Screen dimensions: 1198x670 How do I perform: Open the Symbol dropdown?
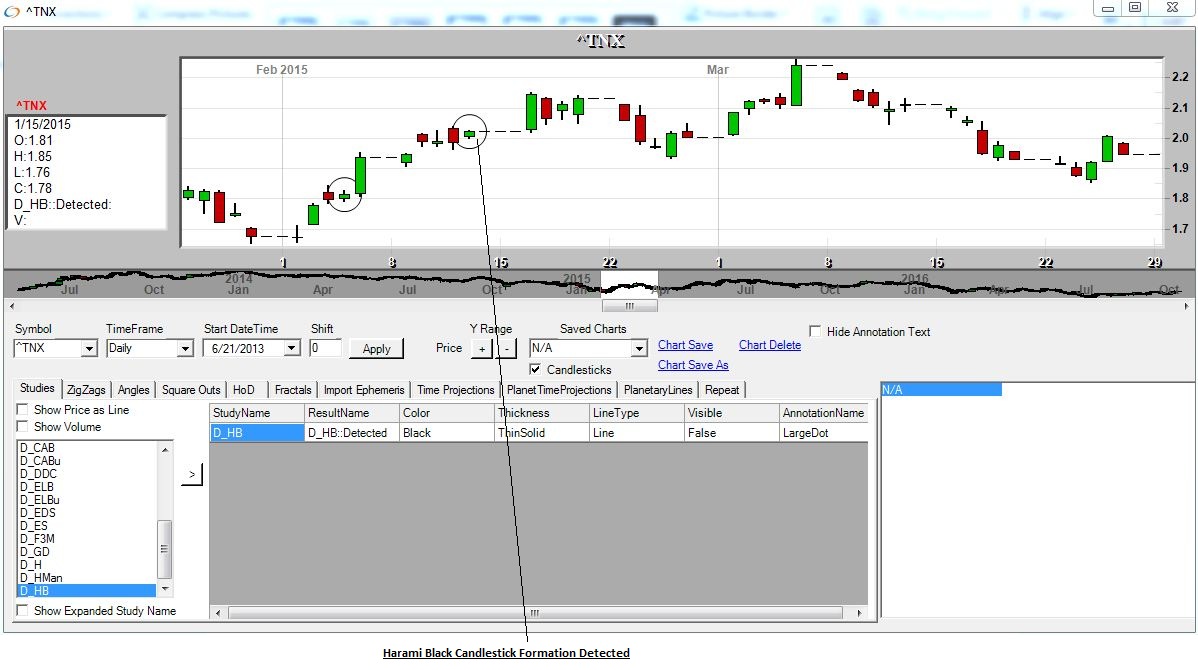pyautogui.click(x=88, y=349)
